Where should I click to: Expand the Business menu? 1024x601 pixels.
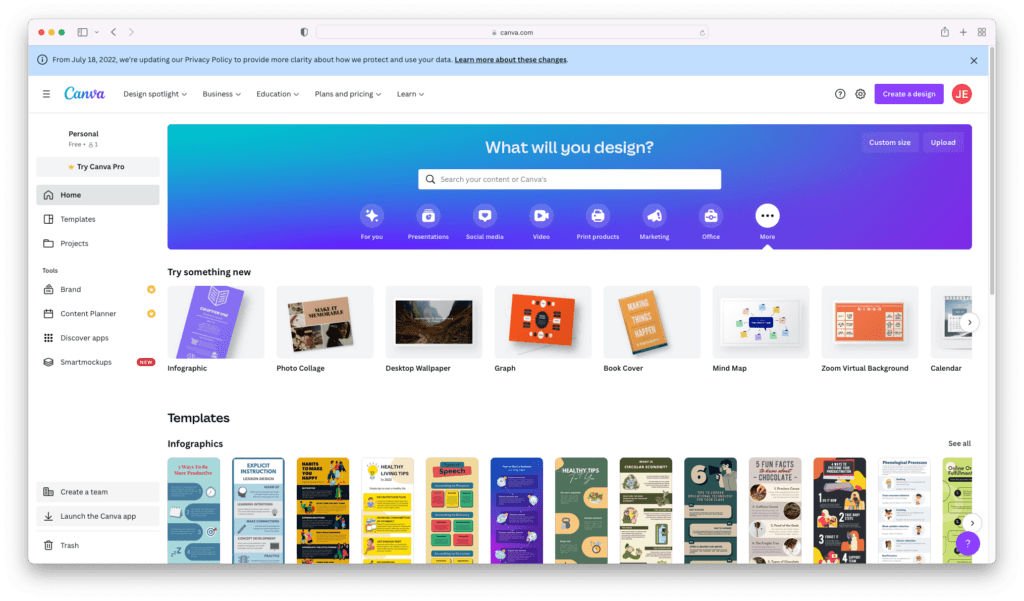coord(221,94)
